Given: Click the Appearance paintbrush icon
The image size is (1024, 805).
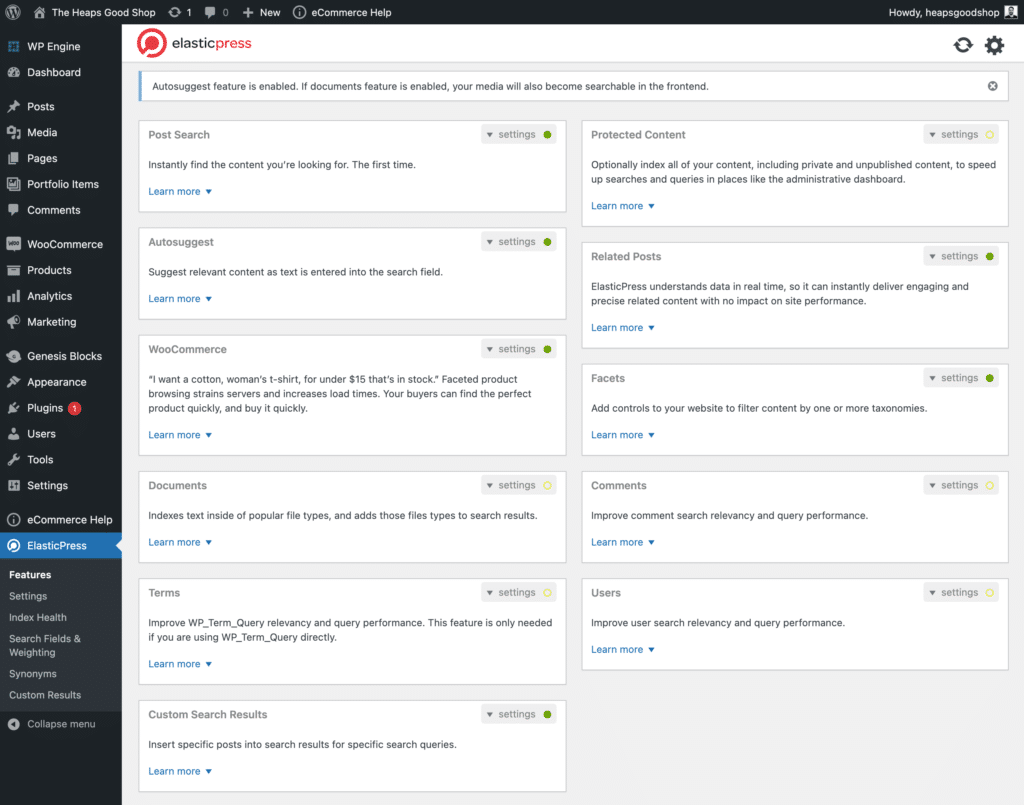Looking at the screenshot, I should (14, 382).
